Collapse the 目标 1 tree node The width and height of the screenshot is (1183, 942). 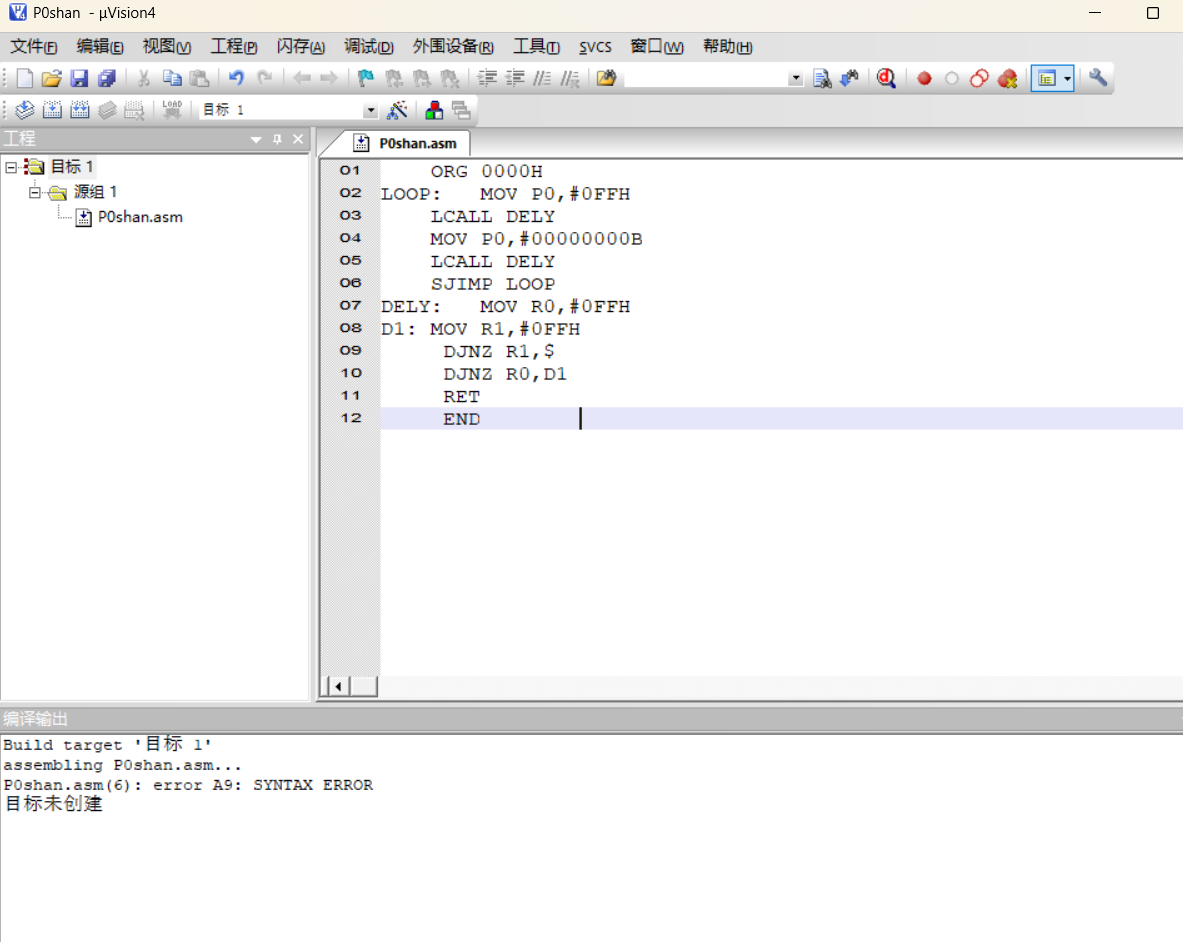point(11,167)
